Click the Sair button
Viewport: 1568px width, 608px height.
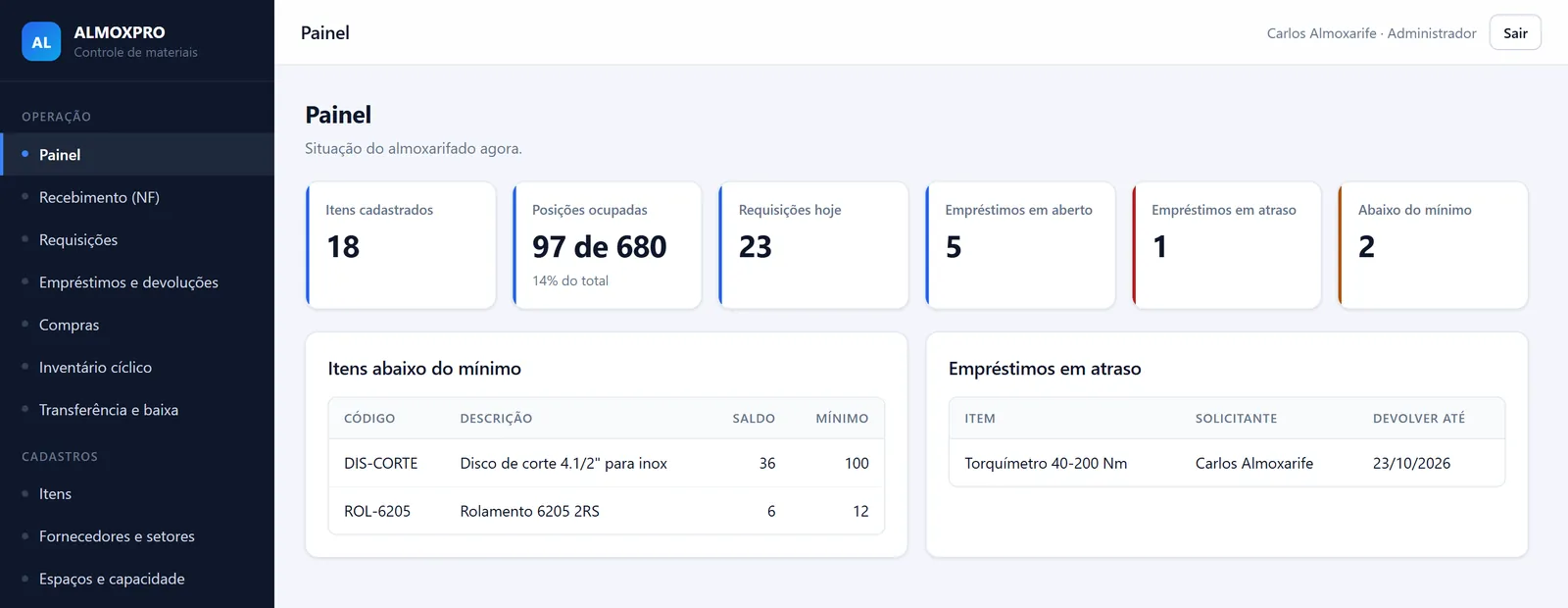click(x=1515, y=32)
